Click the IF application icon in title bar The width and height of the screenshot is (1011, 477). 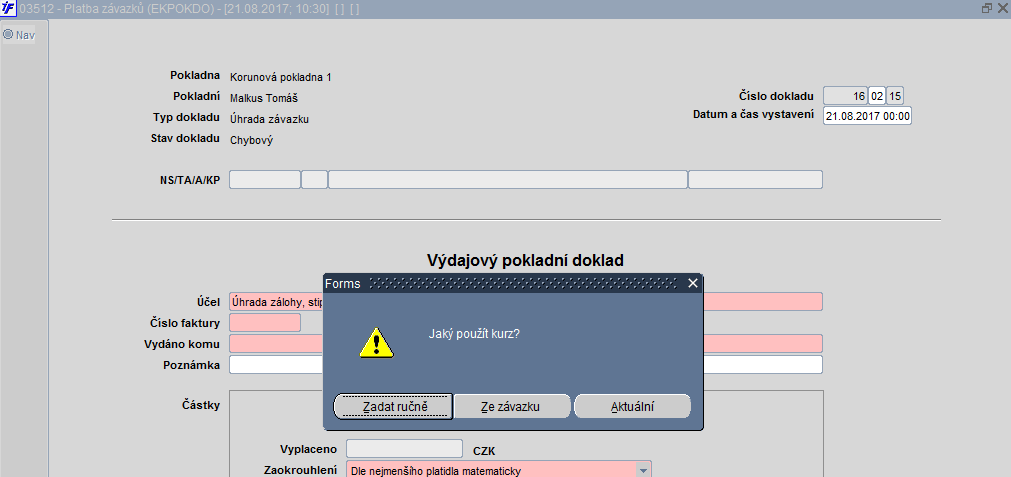[x=8, y=8]
